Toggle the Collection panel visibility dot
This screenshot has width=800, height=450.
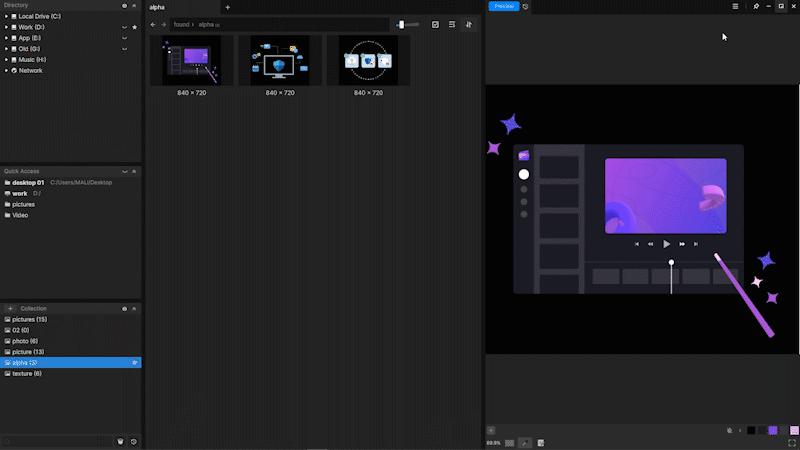point(124,309)
